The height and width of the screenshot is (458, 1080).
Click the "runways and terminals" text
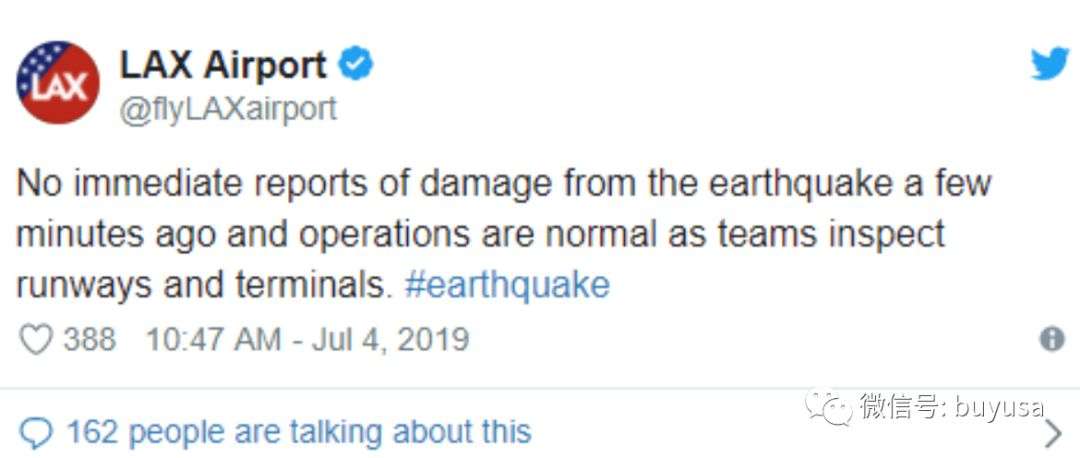tap(200, 285)
